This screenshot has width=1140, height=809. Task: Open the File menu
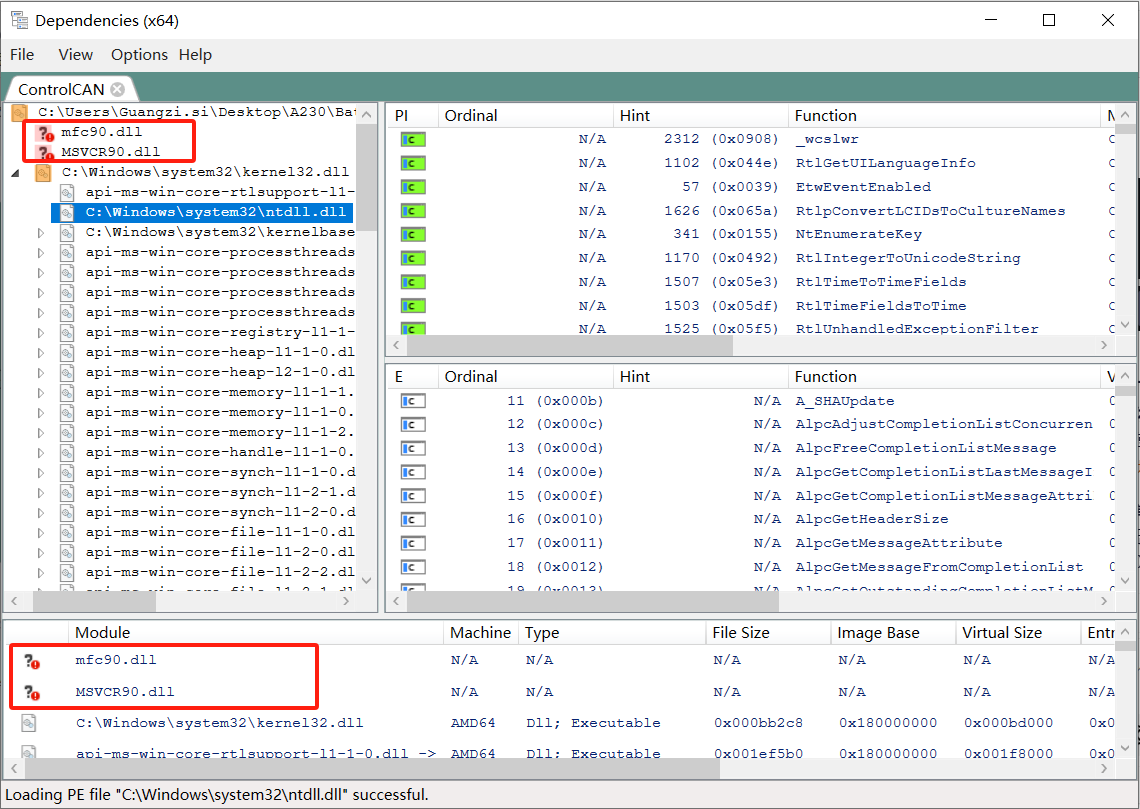[22, 55]
